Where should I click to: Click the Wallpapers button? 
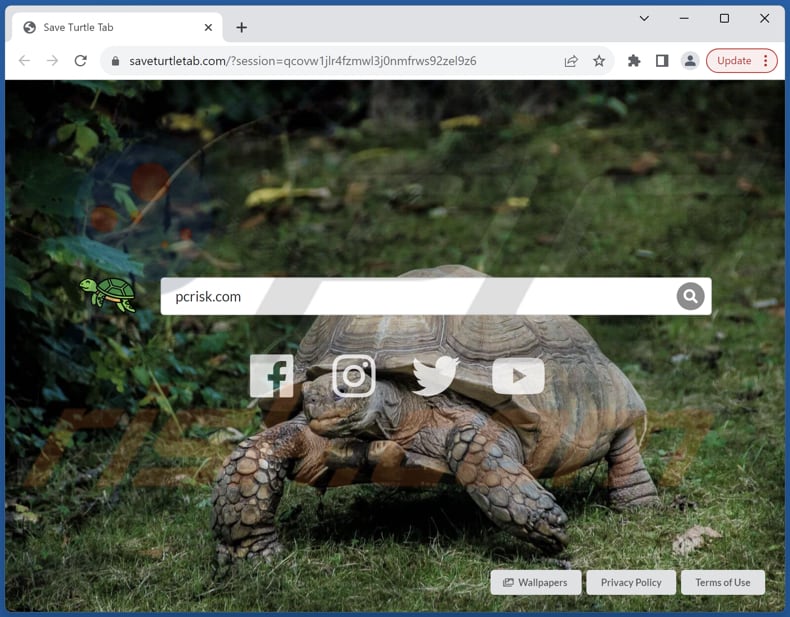pyautogui.click(x=536, y=582)
